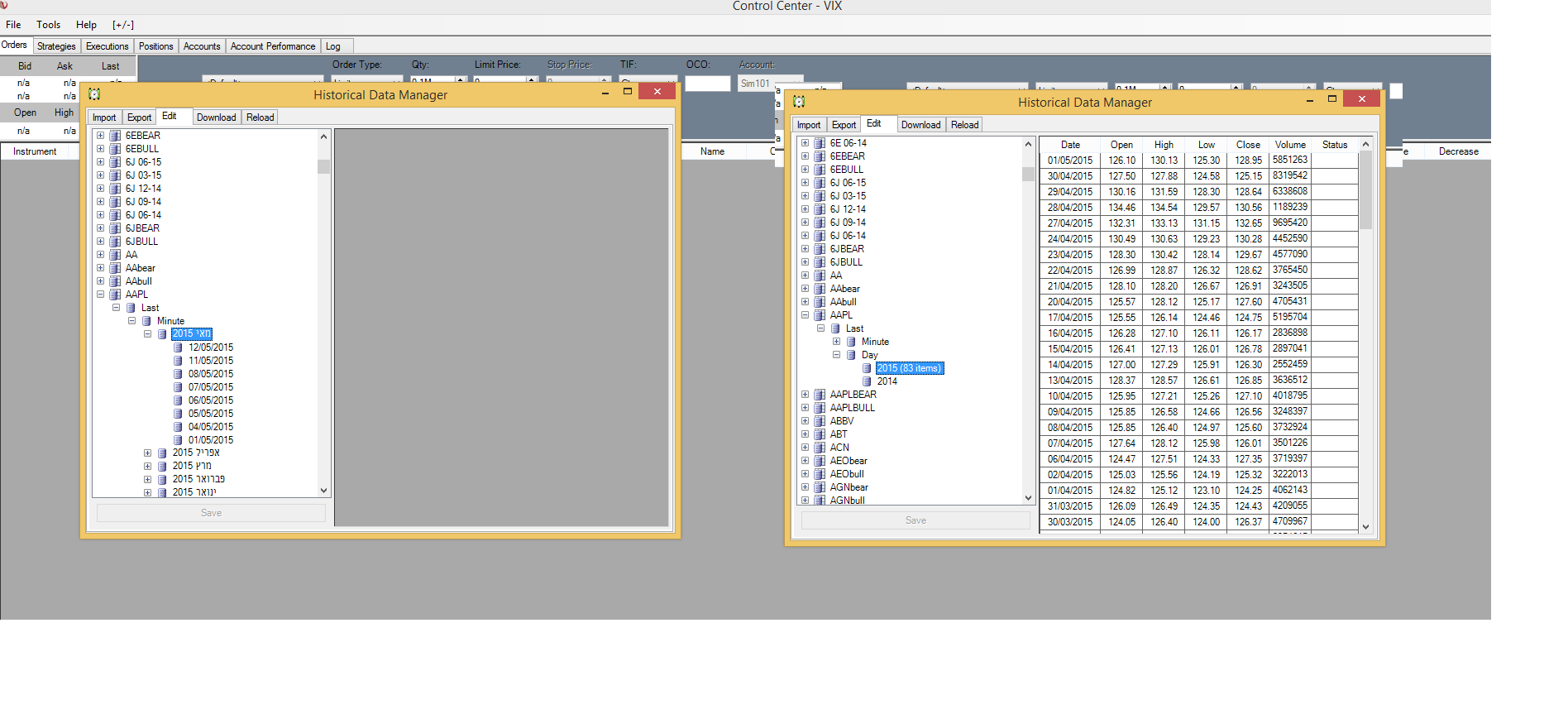
Task: Click the database icon beside 08/05/2015
Action: tap(178, 374)
